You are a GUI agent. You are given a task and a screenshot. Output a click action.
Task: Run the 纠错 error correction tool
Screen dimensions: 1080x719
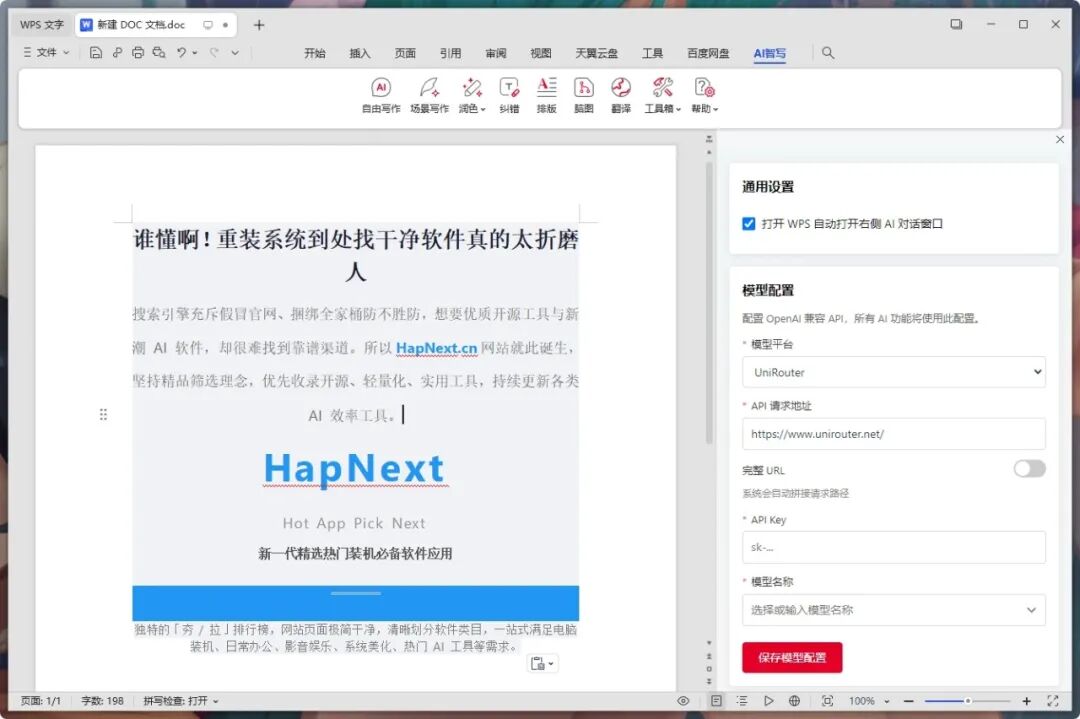pyautogui.click(x=509, y=95)
